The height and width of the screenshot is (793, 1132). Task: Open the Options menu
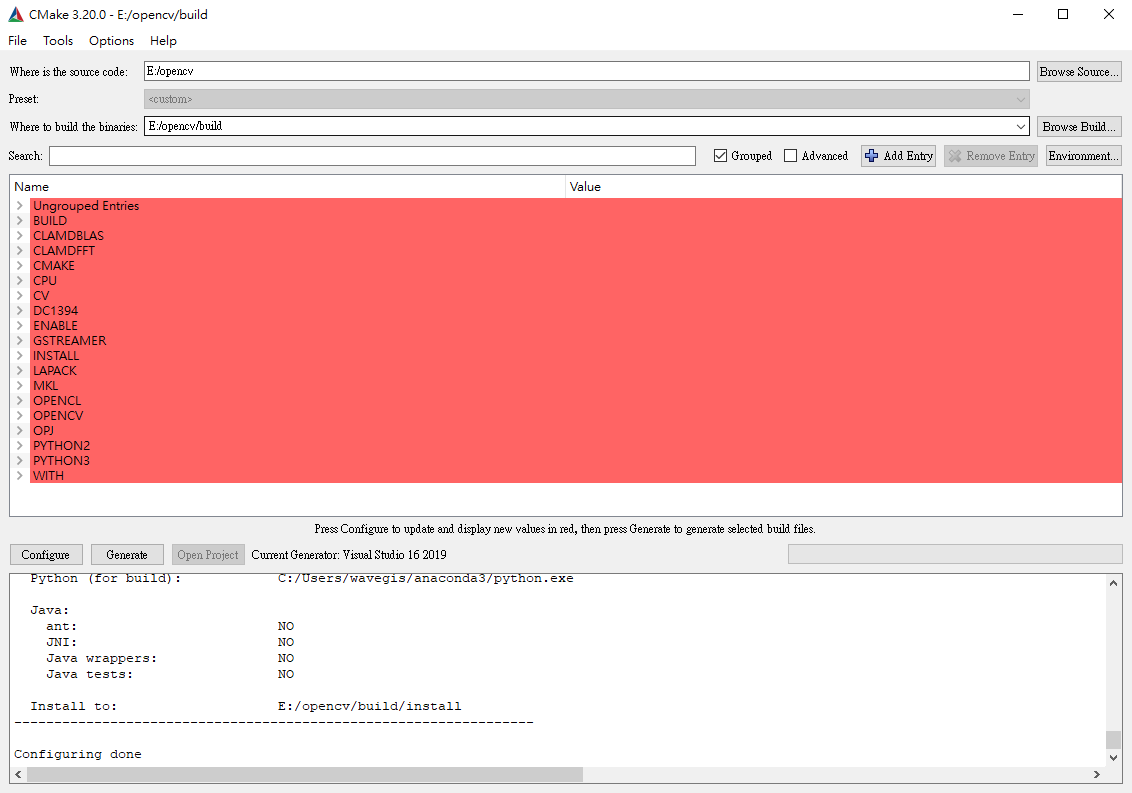coord(111,40)
